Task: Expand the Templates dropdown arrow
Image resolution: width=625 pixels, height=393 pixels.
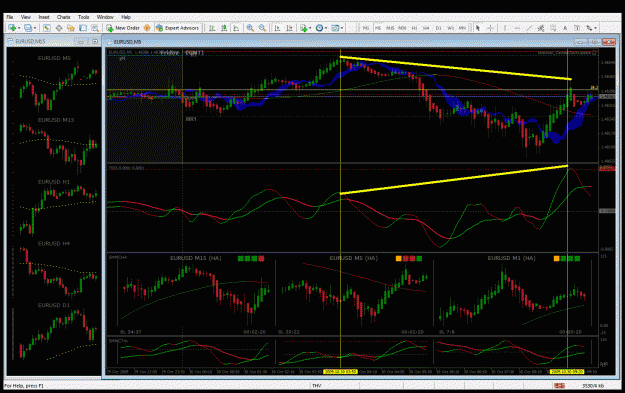Action: [x=342, y=28]
